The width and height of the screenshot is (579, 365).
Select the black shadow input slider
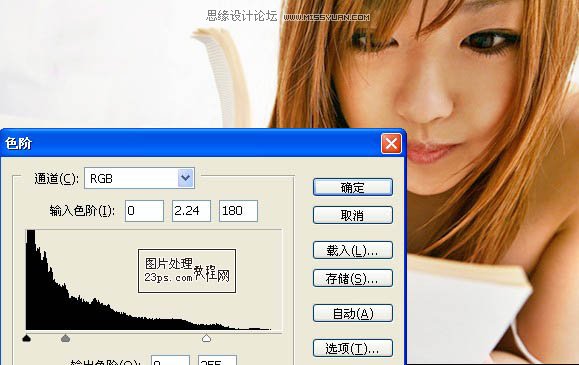27,338
